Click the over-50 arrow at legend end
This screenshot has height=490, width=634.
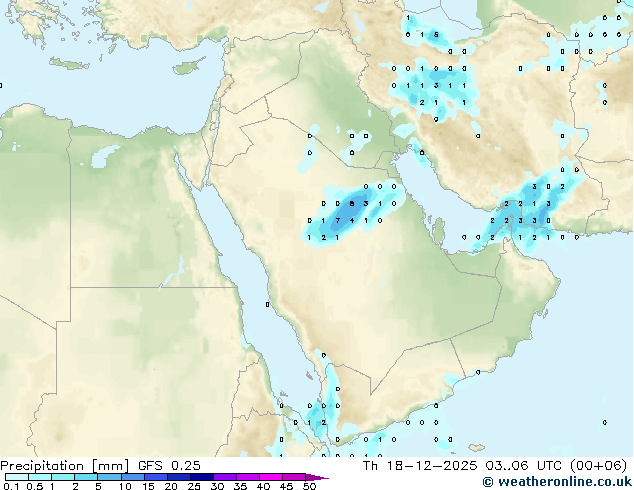(x=317, y=477)
